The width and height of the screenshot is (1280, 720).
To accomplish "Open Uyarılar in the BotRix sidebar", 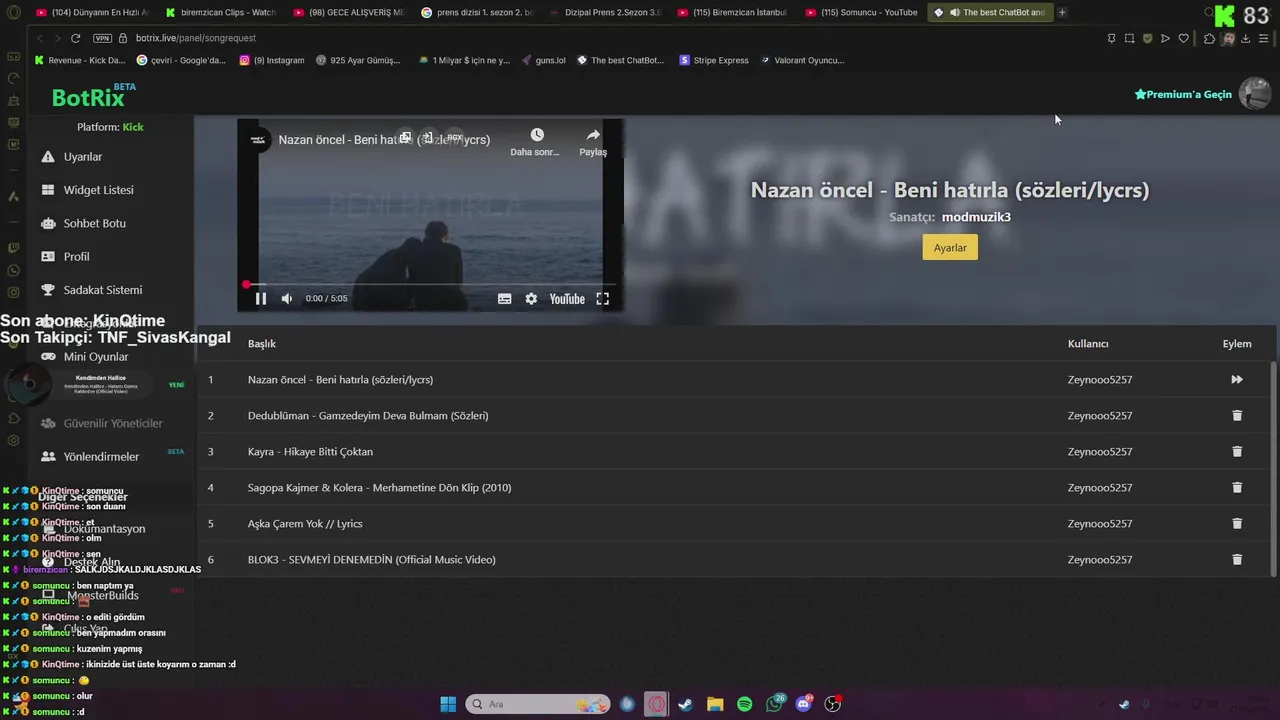I will [x=82, y=156].
